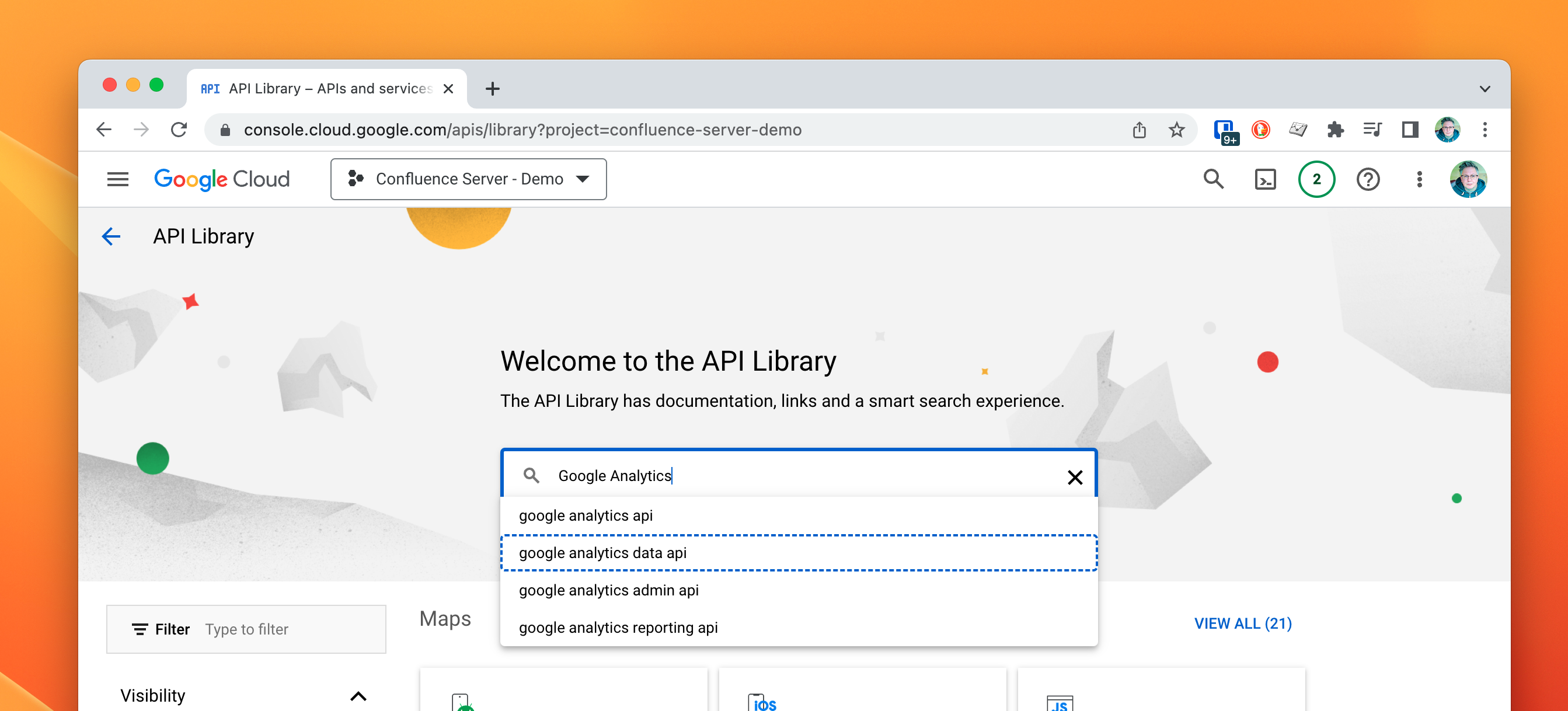Click the Google Cloud logo
This screenshot has height=711, width=1568.
tap(222, 179)
